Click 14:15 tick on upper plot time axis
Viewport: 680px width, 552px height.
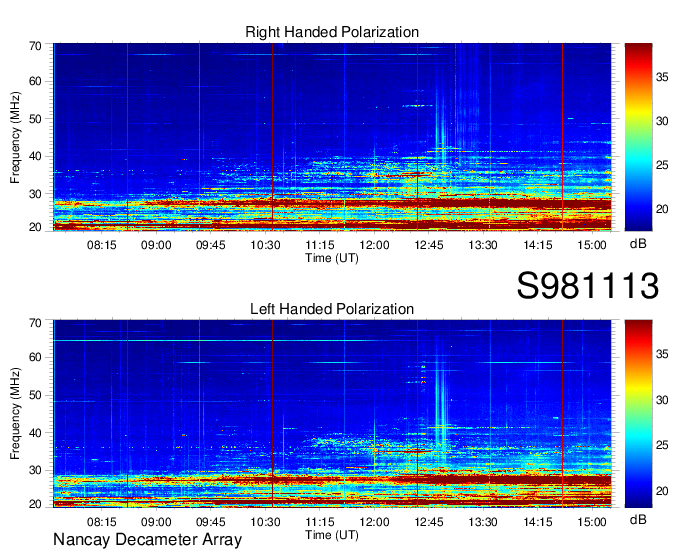538,245
